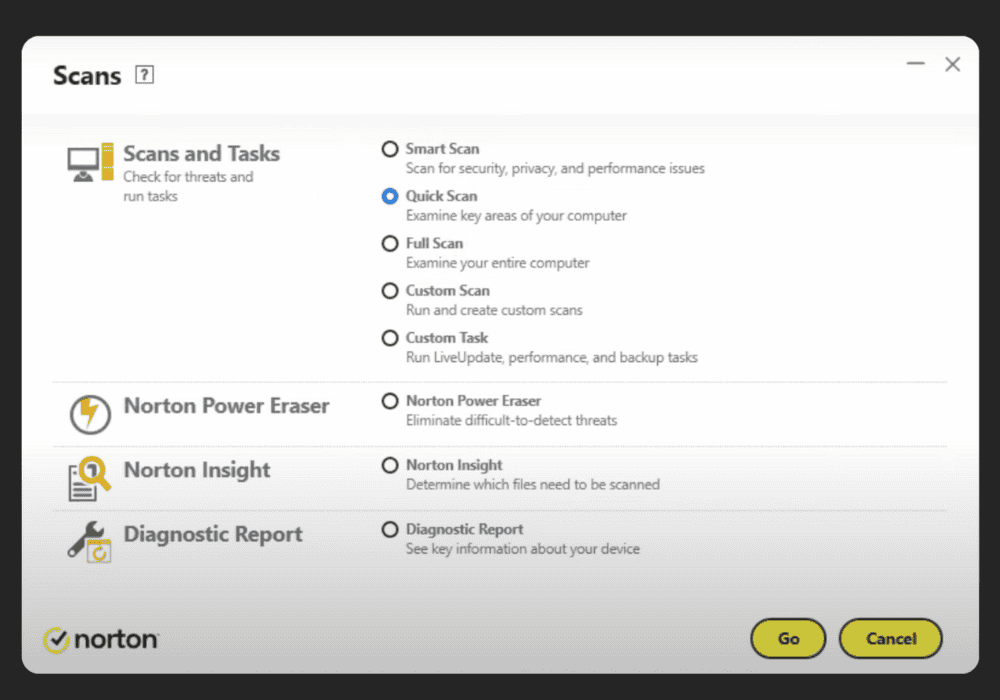
Task: Choose the Full Scan option
Action: point(390,243)
